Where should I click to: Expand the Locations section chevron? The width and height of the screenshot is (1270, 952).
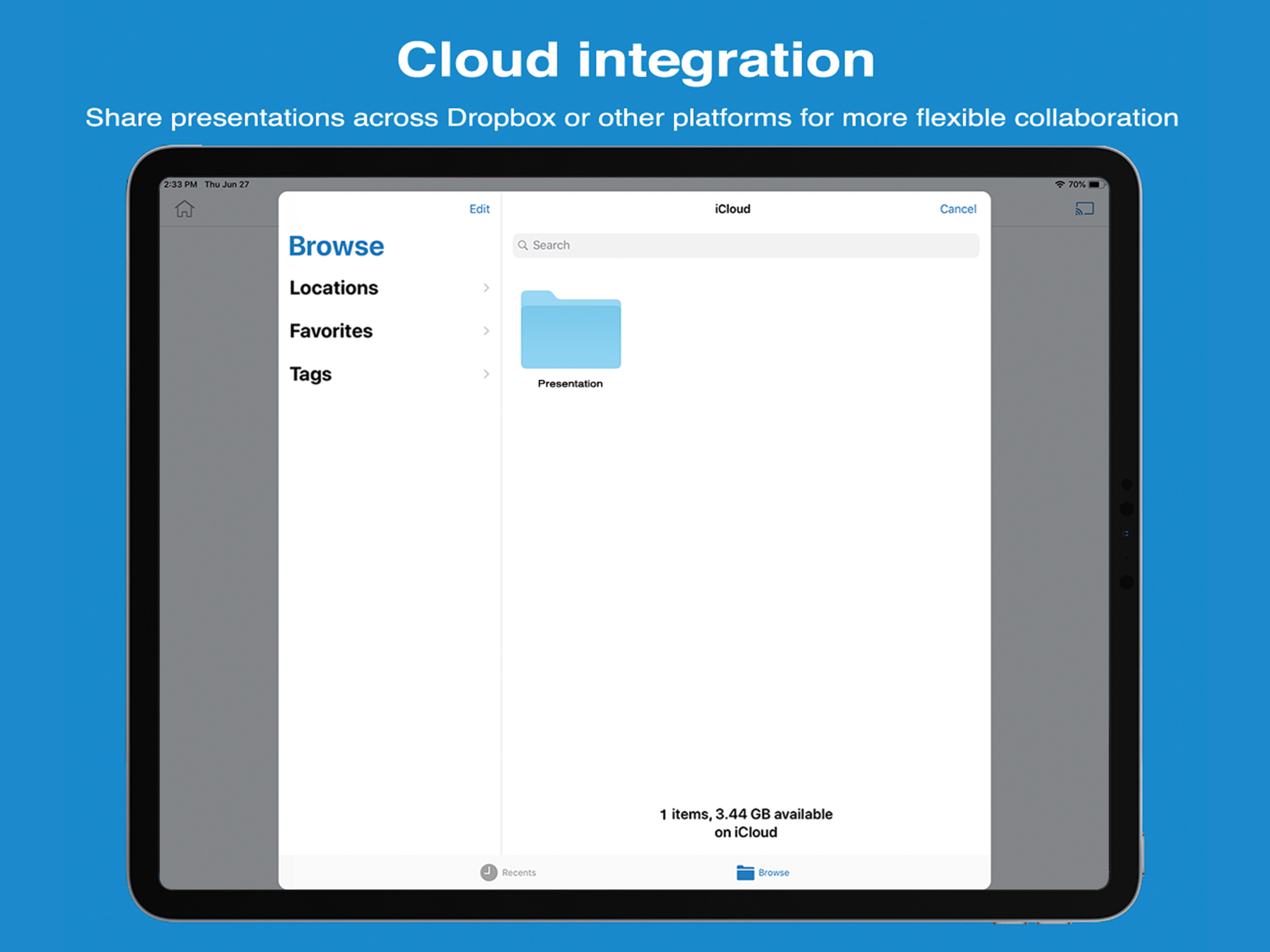(486, 288)
